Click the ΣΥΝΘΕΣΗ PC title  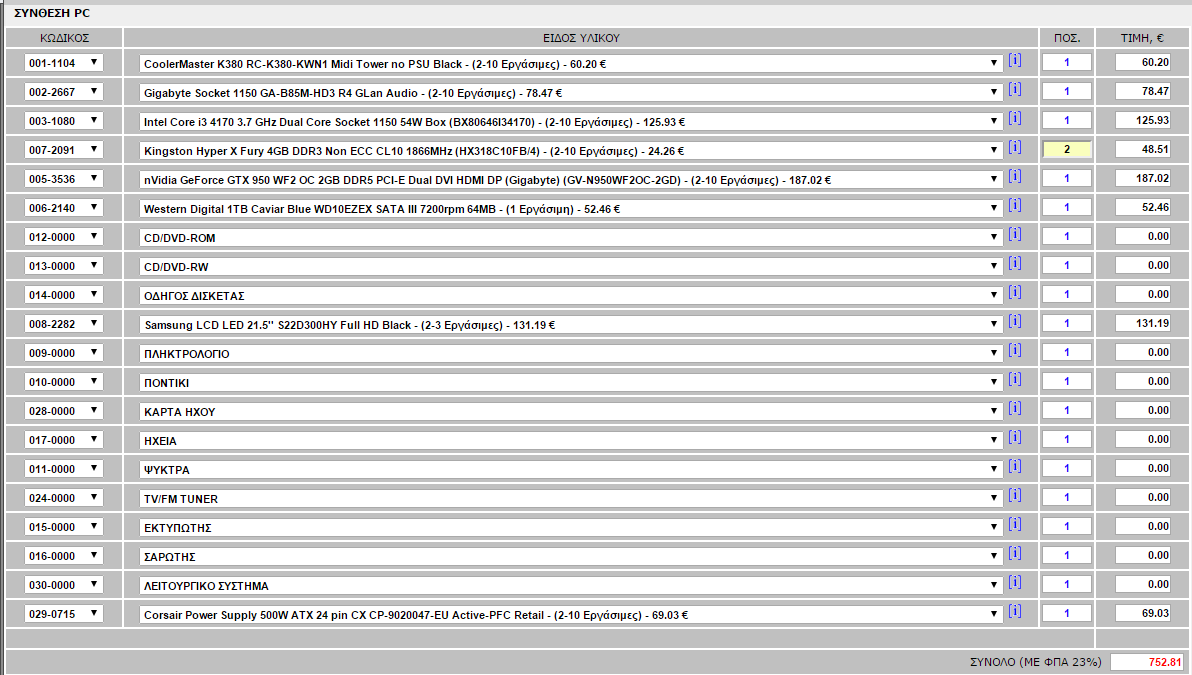(52, 13)
